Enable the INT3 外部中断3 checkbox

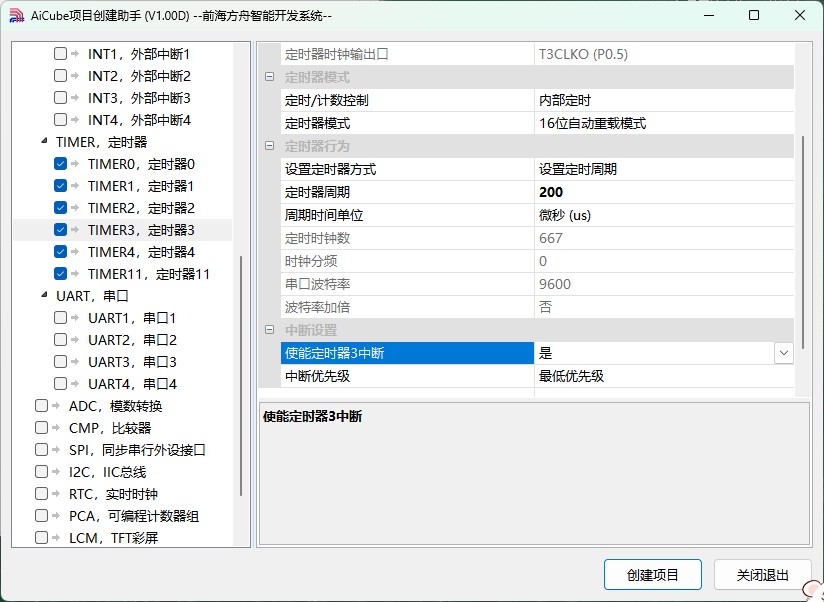pyautogui.click(x=60, y=98)
